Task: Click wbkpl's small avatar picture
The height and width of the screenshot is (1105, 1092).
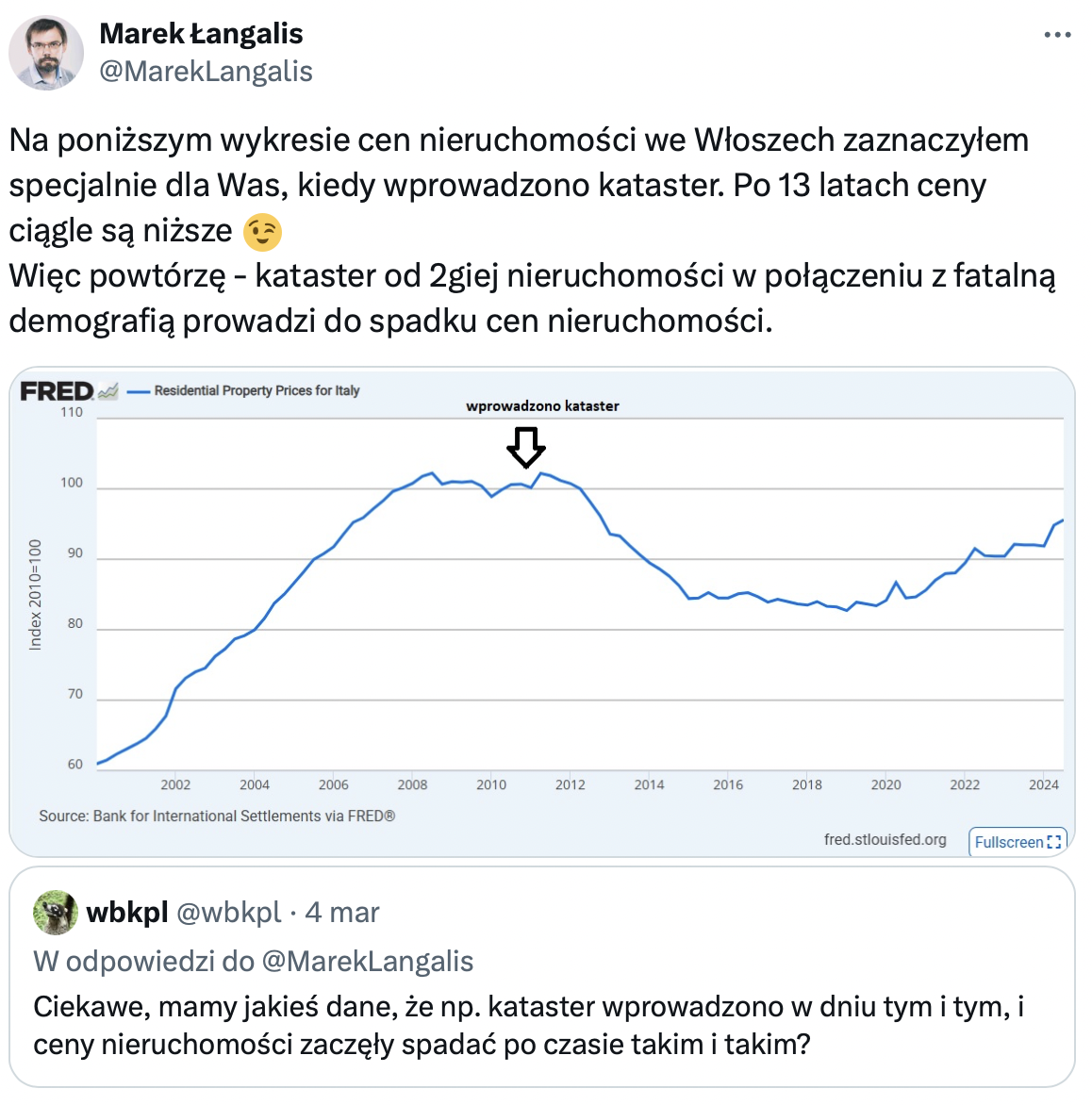Action: [x=56, y=913]
